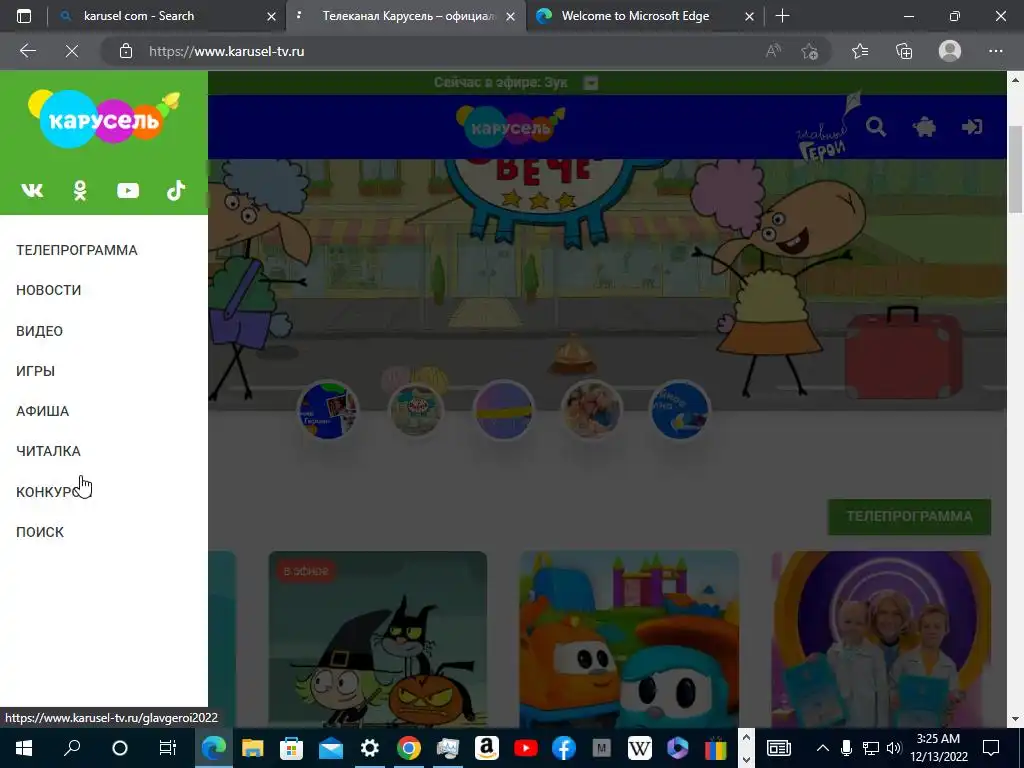The width and height of the screenshot is (1024, 768).
Task: Open ИГРЫ in the side menu
Action: [x=35, y=371]
